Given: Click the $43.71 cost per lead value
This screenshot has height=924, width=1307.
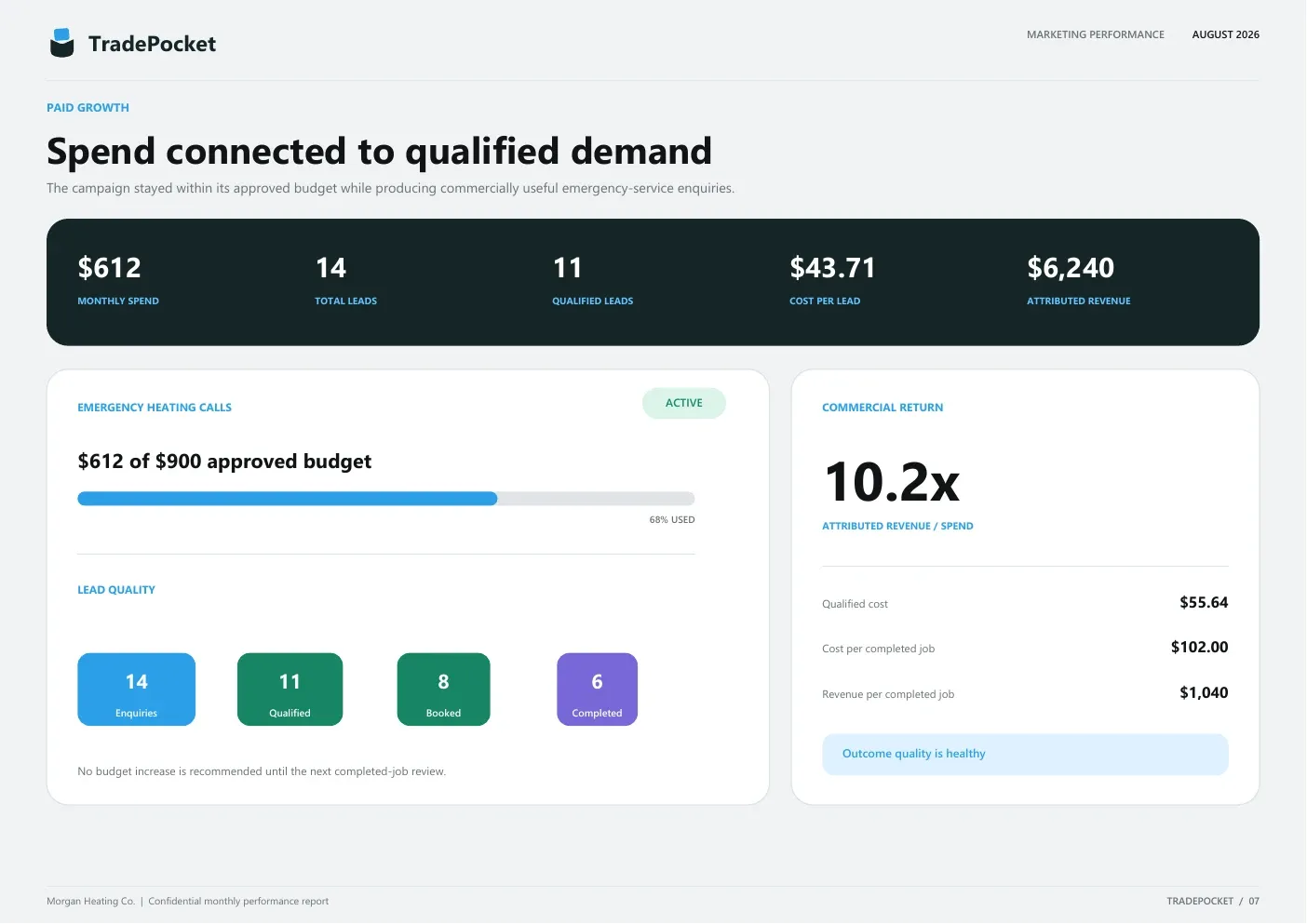Looking at the screenshot, I should point(832,268).
